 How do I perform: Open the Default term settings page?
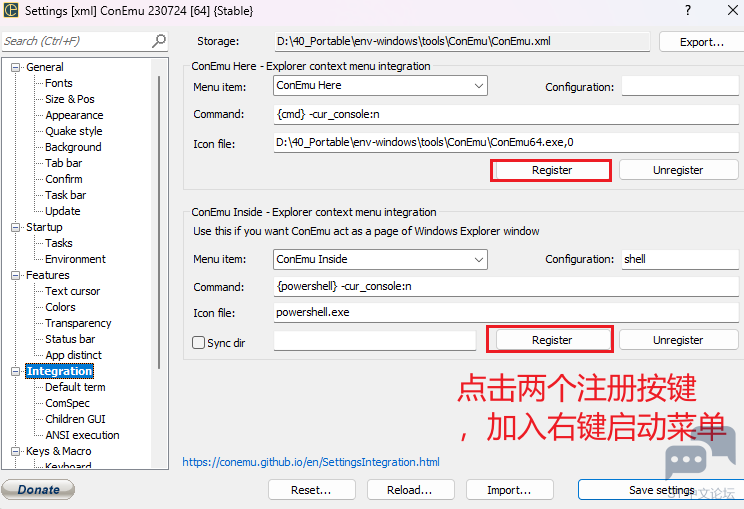pos(74,387)
